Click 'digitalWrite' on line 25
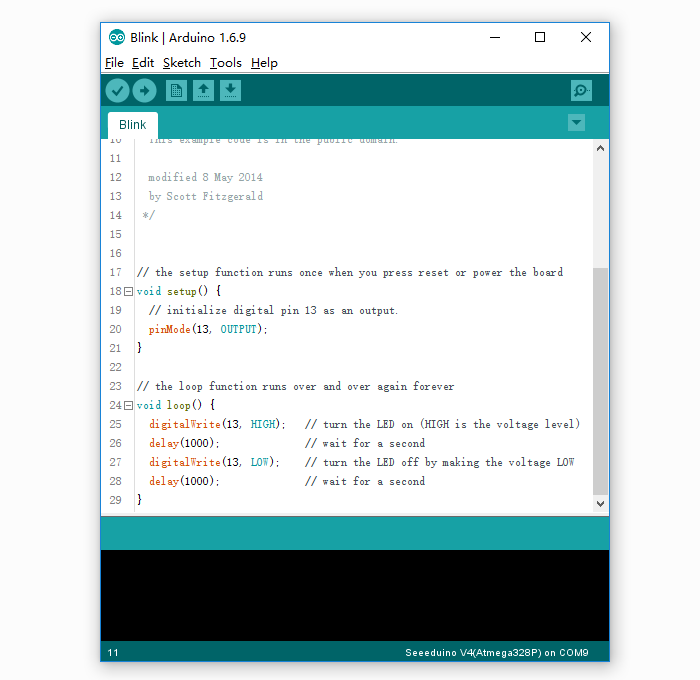 [x=185, y=424]
